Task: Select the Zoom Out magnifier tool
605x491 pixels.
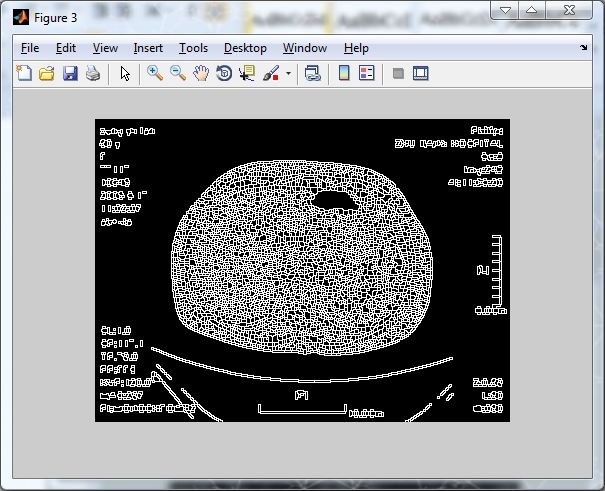Action: (x=178, y=73)
